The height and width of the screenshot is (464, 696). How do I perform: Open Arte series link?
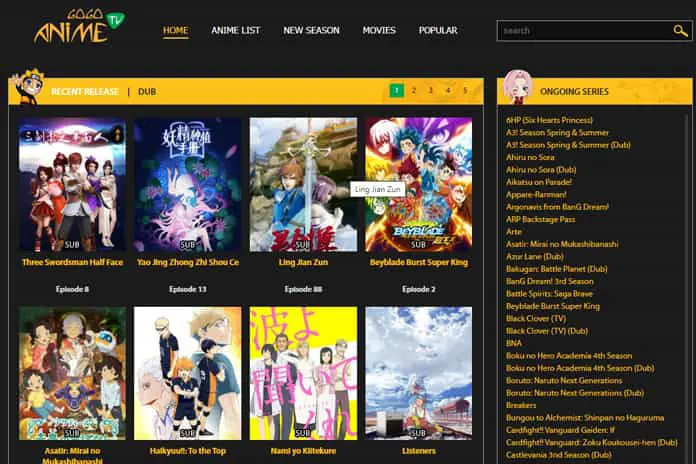[x=514, y=232]
